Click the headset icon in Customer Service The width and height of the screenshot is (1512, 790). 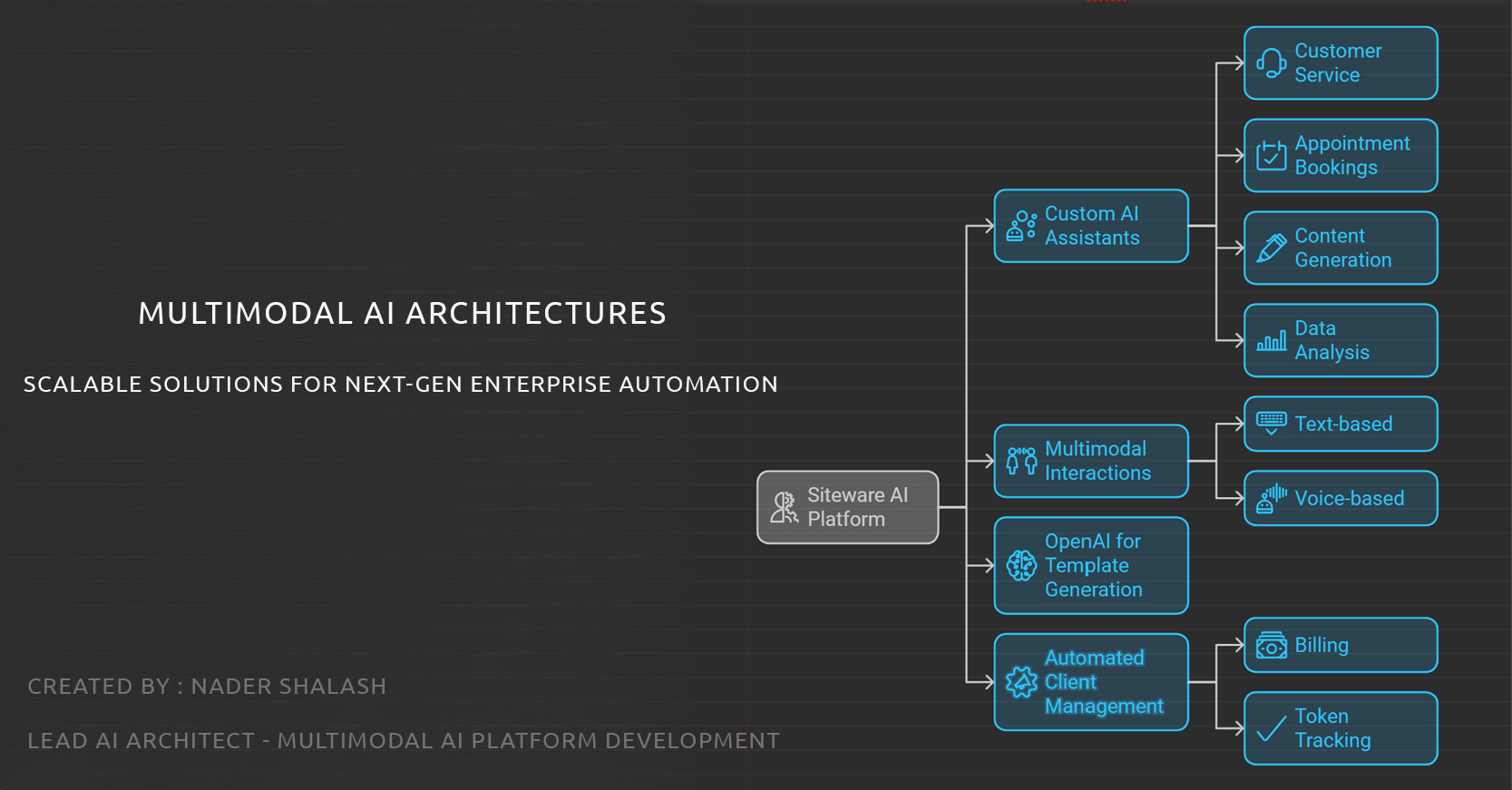[x=1271, y=63]
